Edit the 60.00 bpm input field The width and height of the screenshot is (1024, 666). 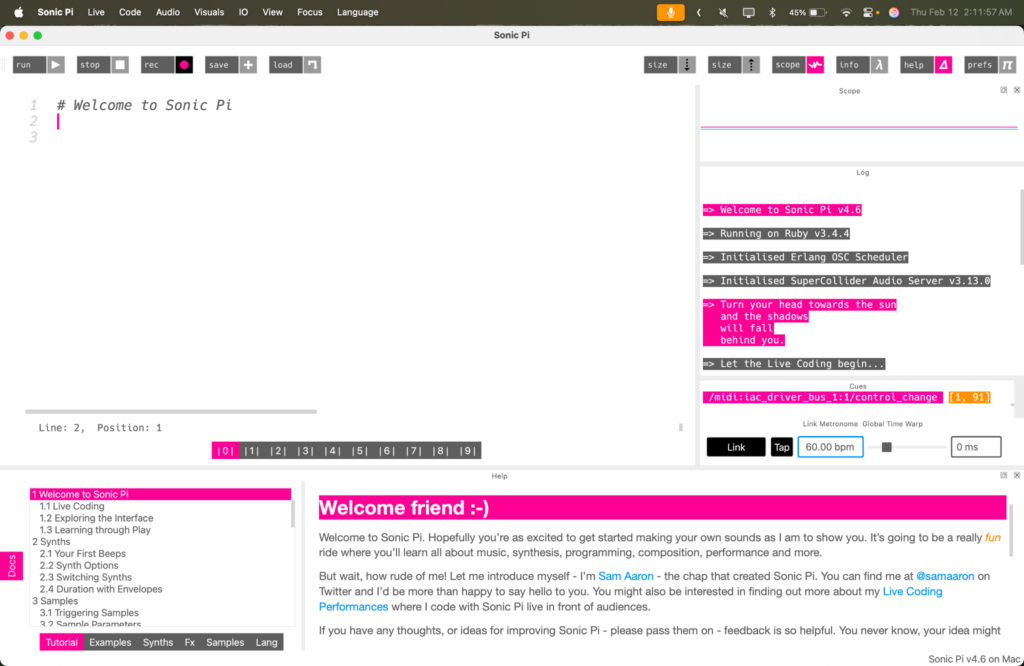coord(830,446)
